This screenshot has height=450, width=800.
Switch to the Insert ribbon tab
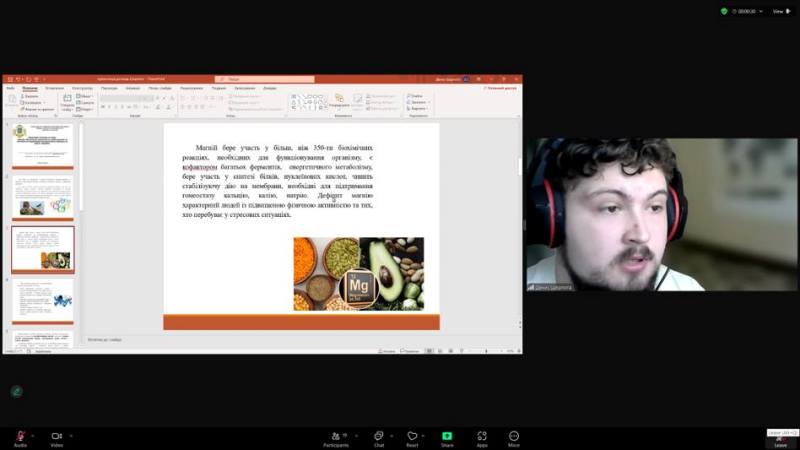[x=55, y=88]
